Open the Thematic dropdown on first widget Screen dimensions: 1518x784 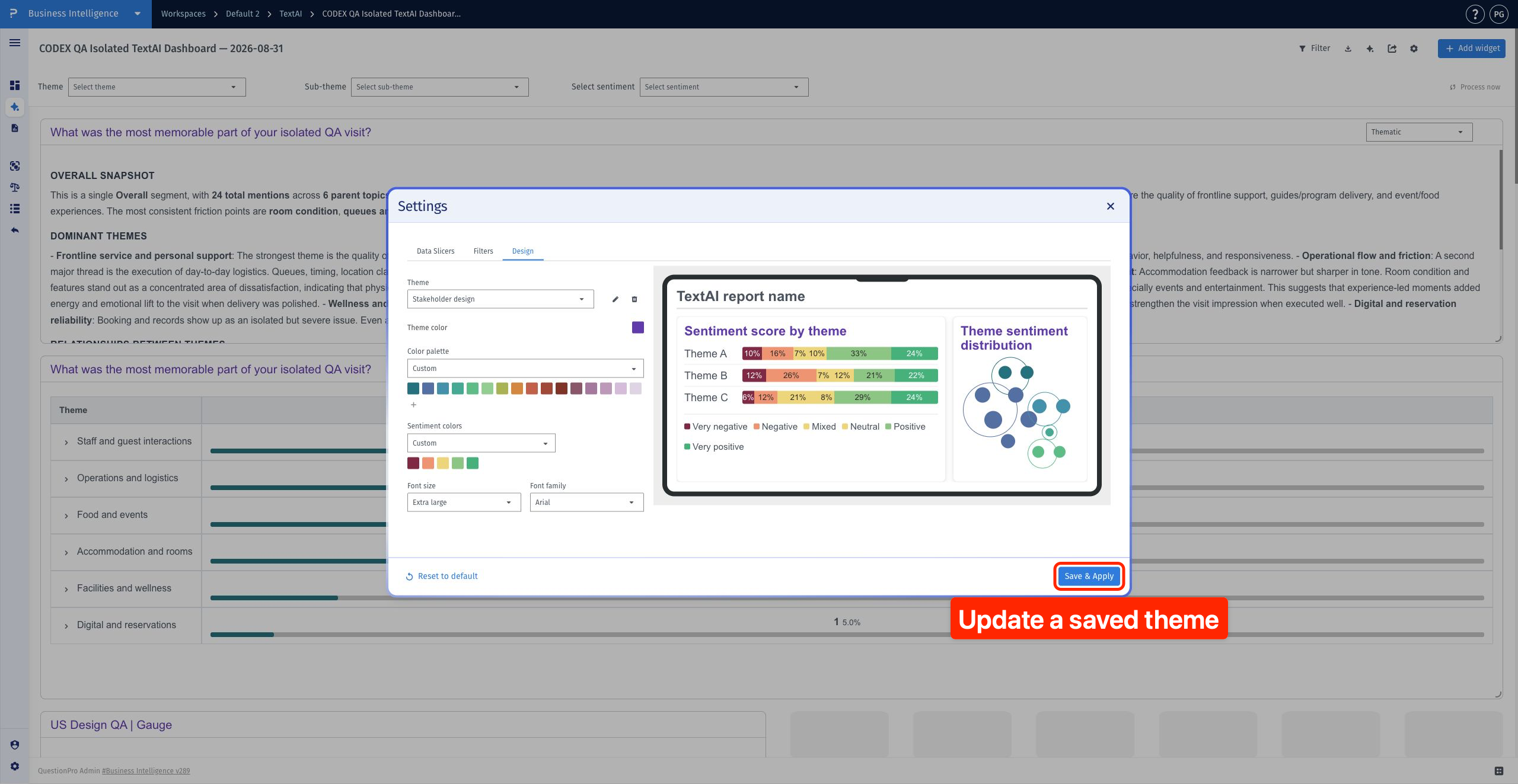[x=1419, y=132]
